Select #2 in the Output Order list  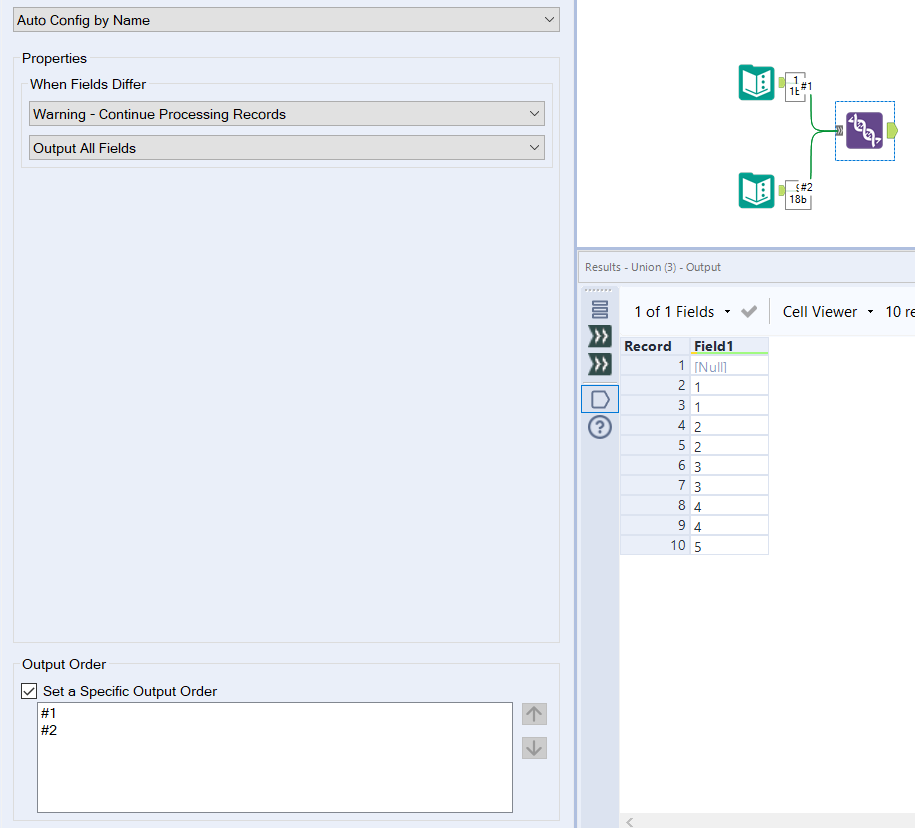click(x=48, y=730)
